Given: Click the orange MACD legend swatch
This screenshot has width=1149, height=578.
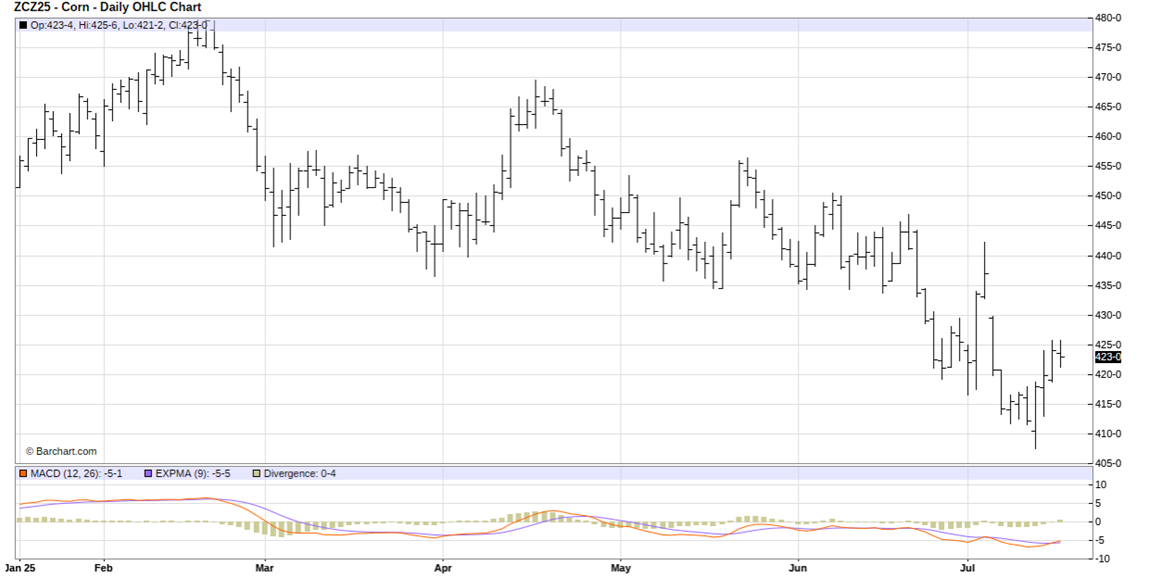Looking at the screenshot, I should pos(23,474).
